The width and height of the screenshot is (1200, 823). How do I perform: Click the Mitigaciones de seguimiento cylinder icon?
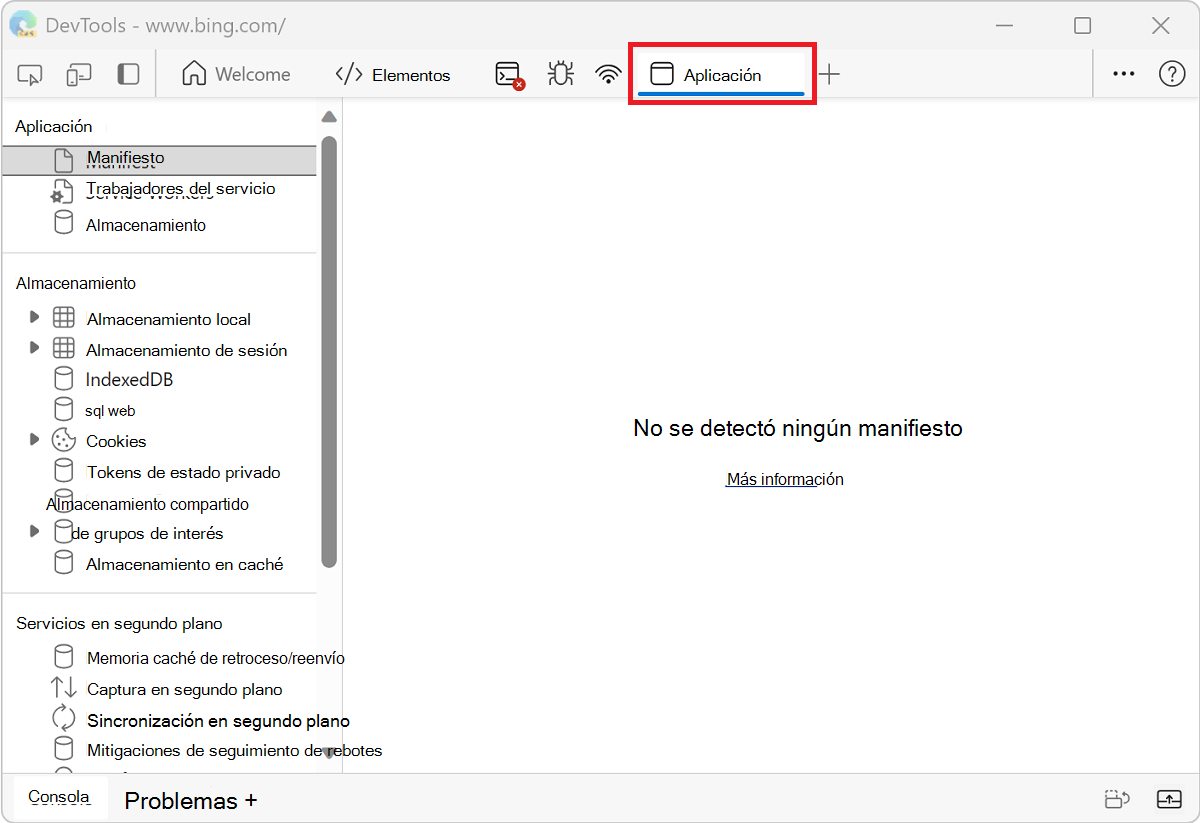[63, 749]
